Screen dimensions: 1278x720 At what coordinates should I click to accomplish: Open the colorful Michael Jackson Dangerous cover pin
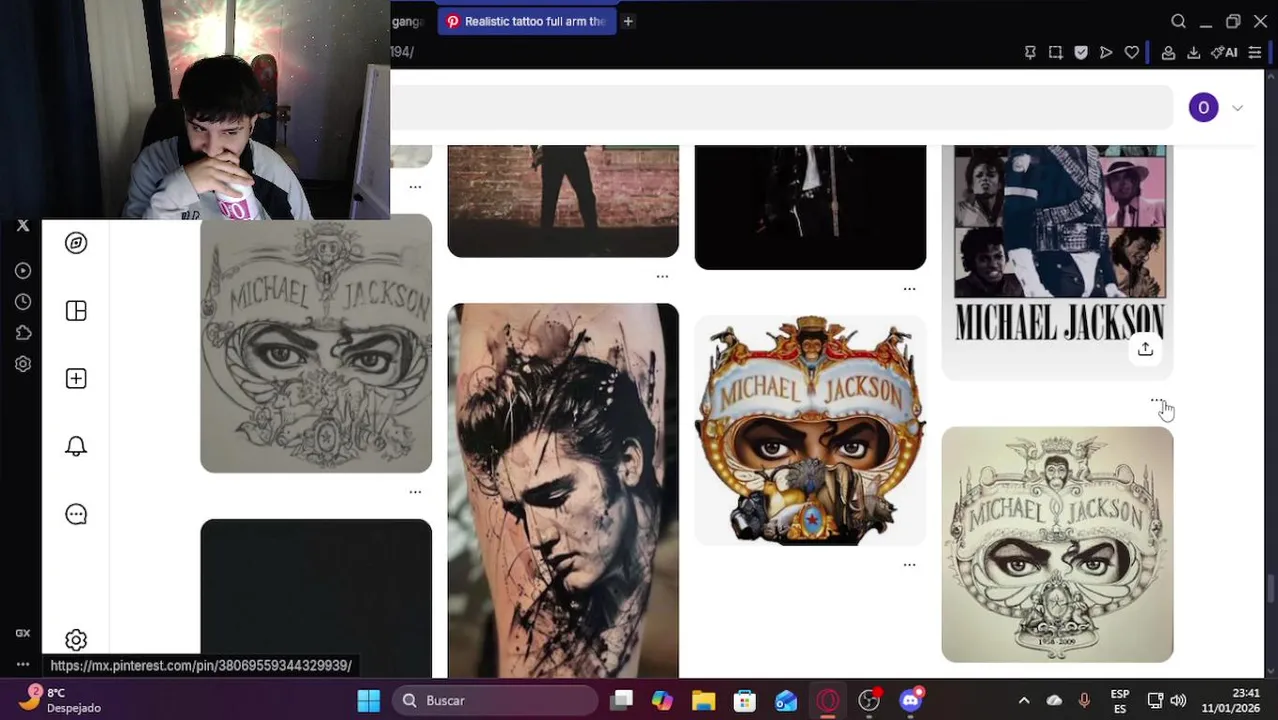pyautogui.click(x=810, y=431)
